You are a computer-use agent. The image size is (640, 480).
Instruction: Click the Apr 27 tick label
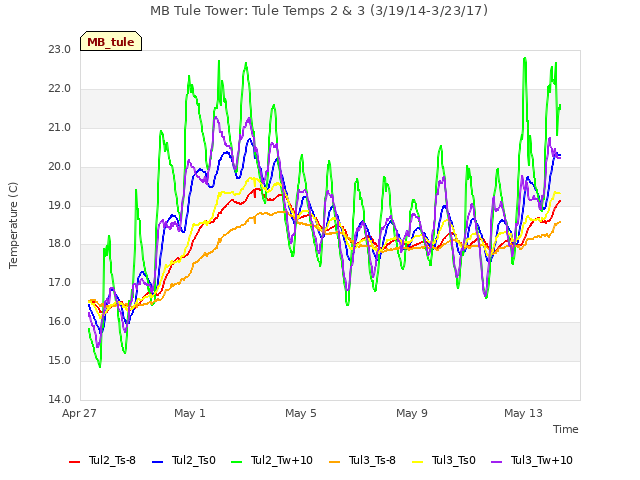[79, 413]
